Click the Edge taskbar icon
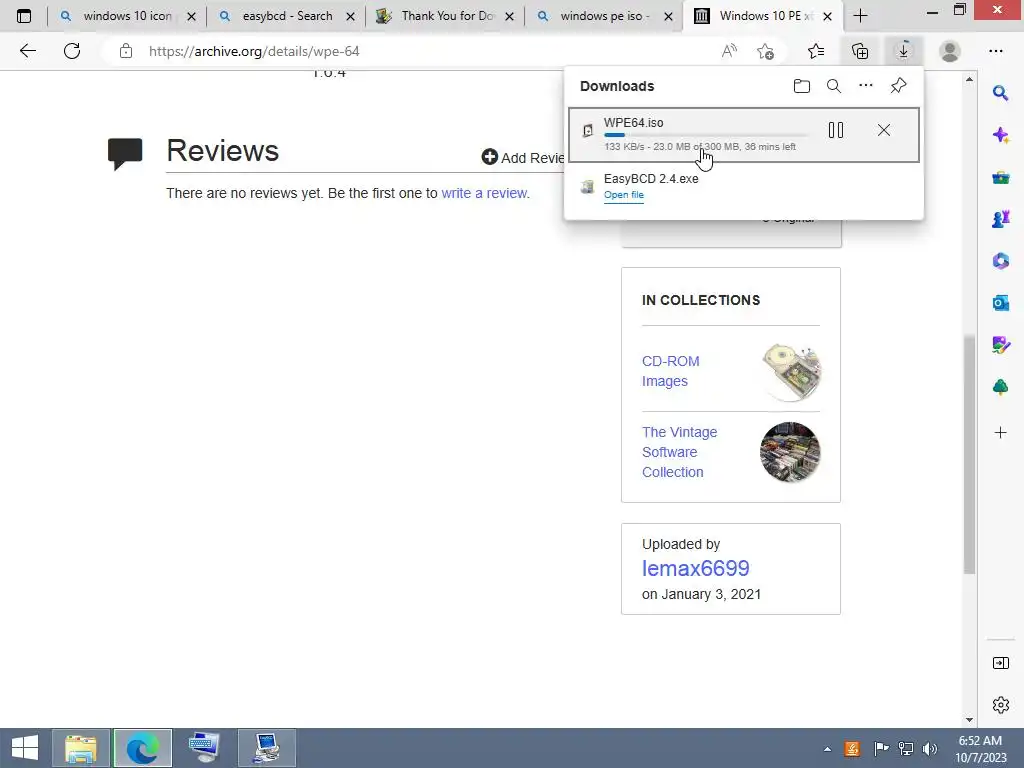Image resolution: width=1024 pixels, height=768 pixels. [x=143, y=748]
